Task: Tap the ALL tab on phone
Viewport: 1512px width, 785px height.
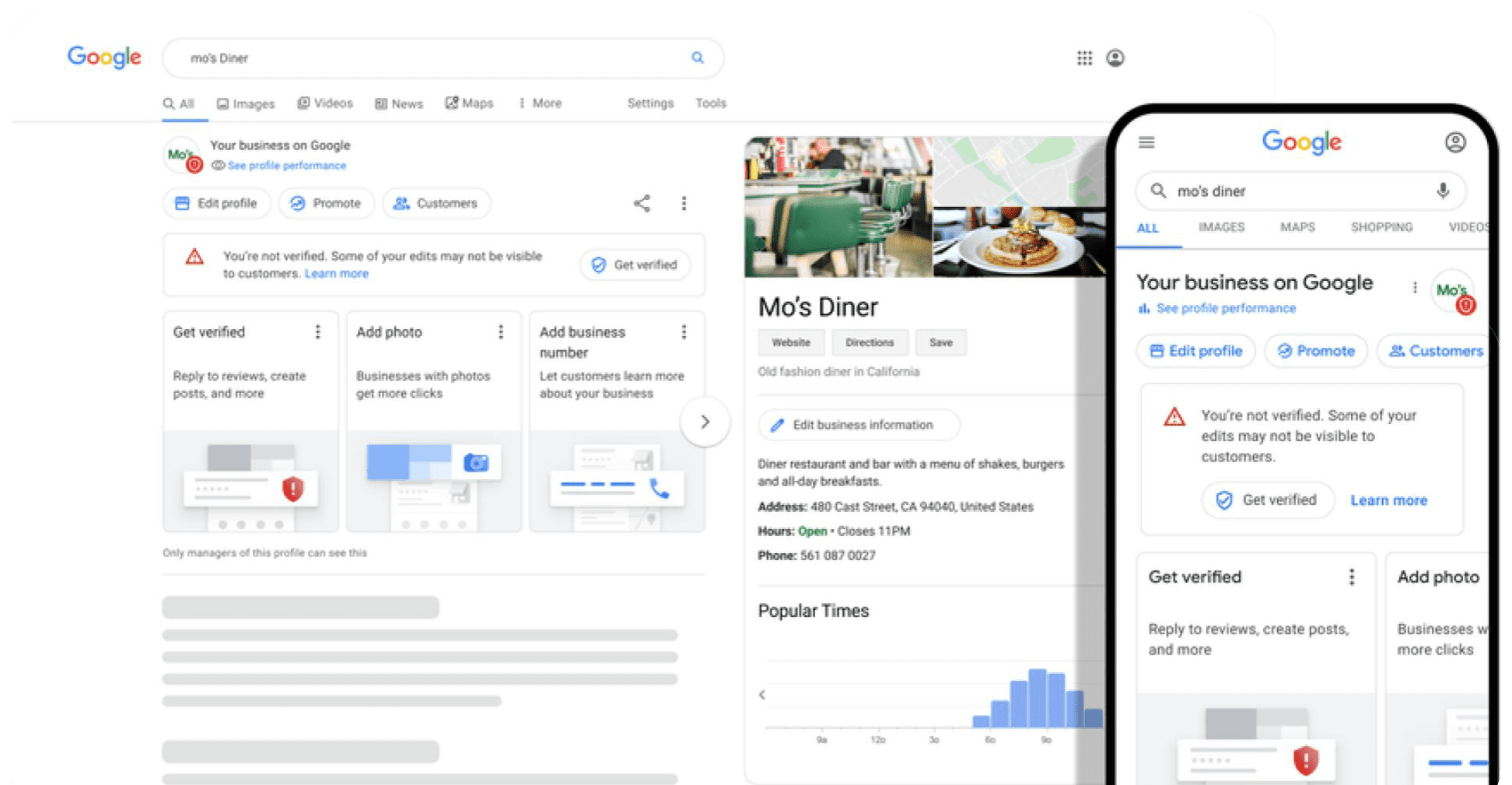Action: point(1147,228)
